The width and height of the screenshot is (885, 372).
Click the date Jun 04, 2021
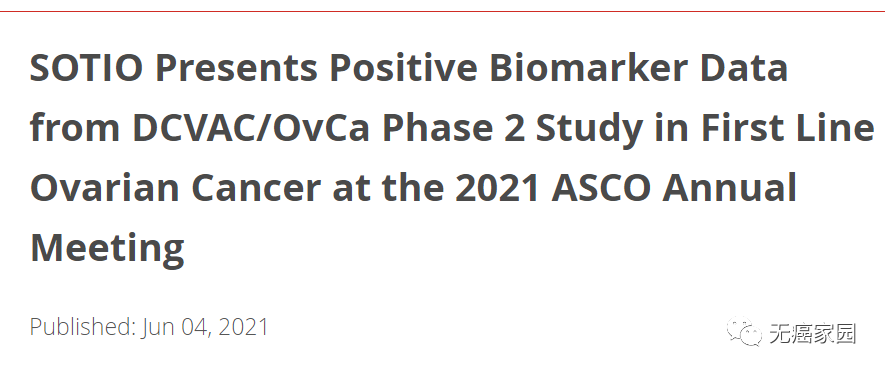click(205, 327)
